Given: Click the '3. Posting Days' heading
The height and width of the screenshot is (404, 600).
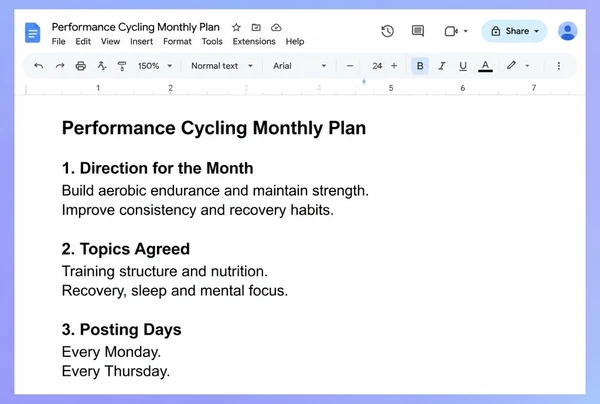Looking at the screenshot, I should 121,330.
